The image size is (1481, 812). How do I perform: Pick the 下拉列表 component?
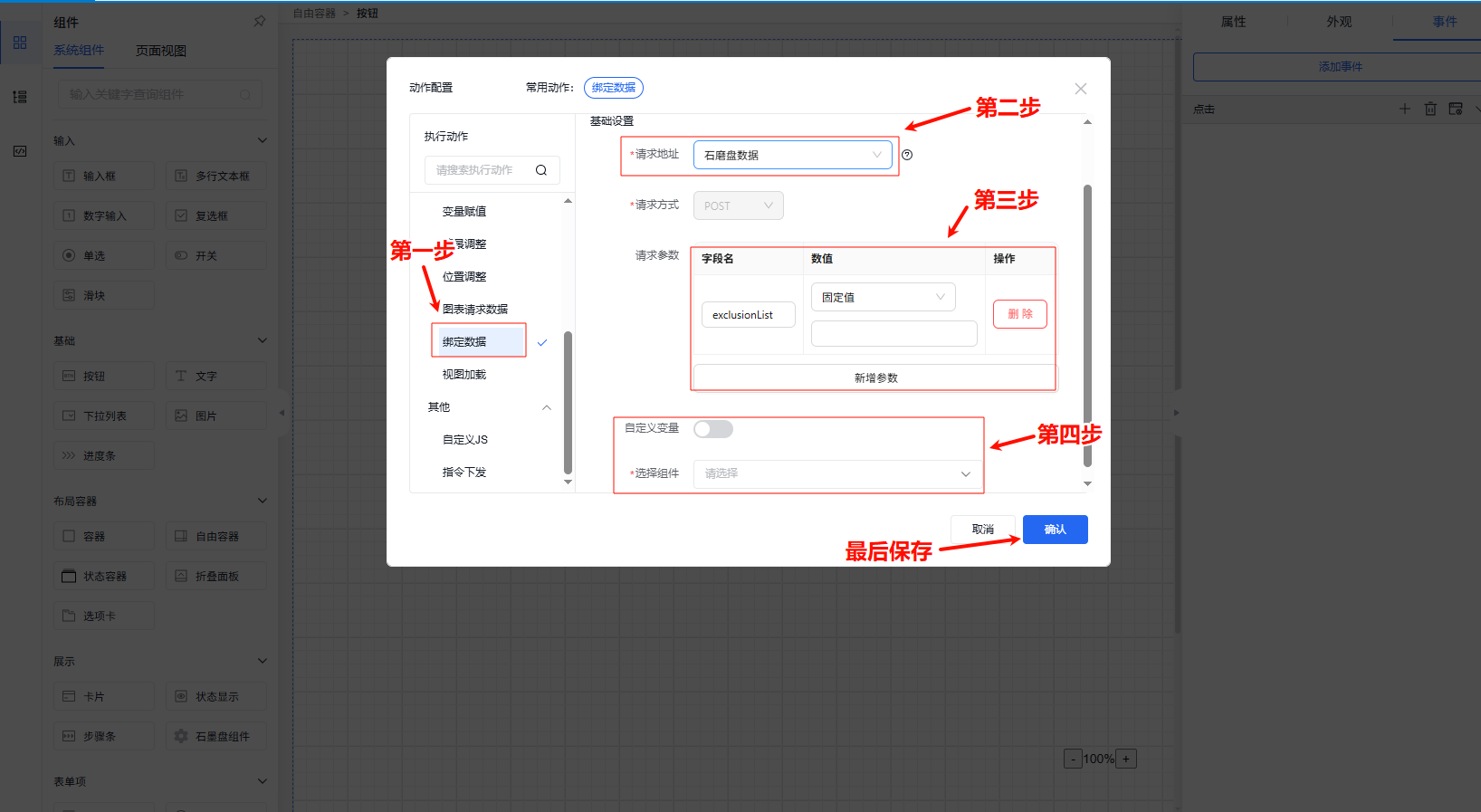104,416
